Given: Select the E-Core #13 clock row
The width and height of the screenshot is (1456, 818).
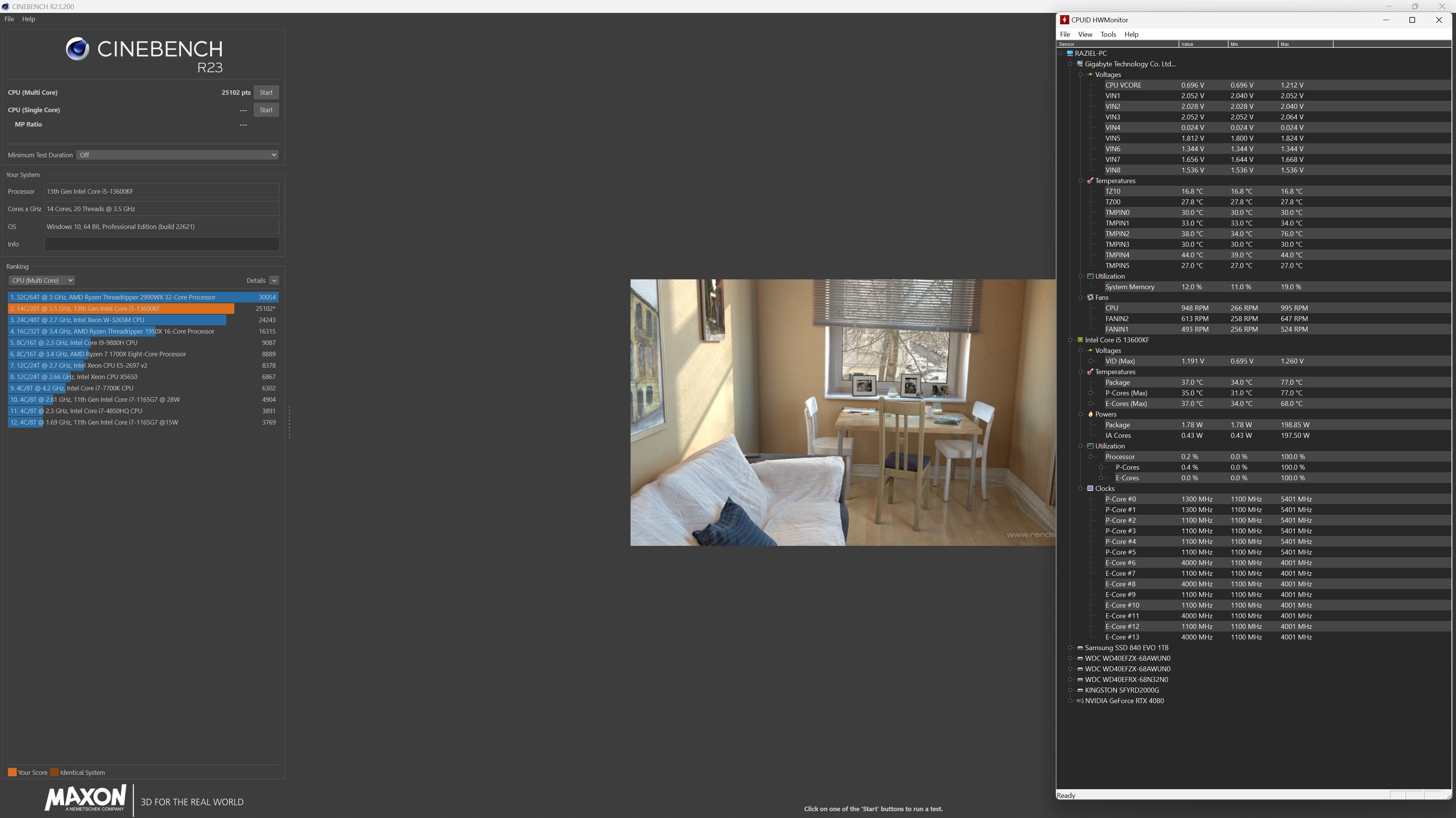Looking at the screenshot, I should (x=1277, y=637).
